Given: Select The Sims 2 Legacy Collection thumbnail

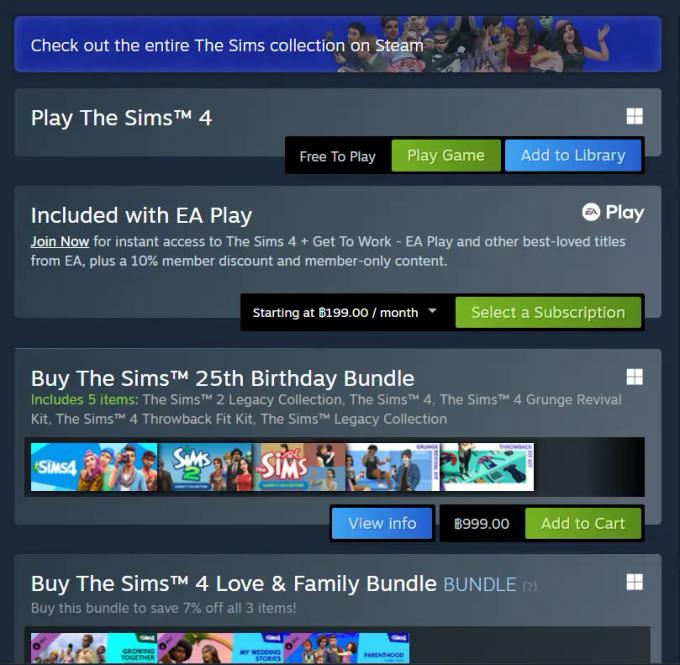Looking at the screenshot, I should click(205, 467).
